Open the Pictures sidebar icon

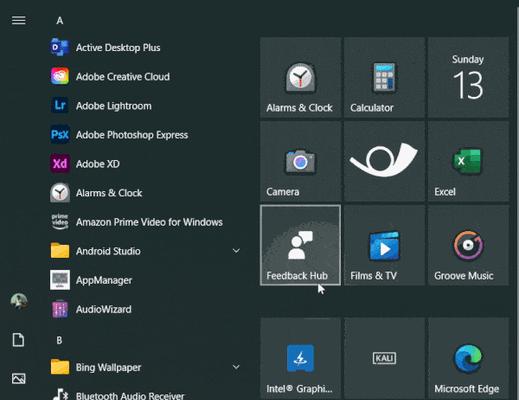click(x=18, y=378)
